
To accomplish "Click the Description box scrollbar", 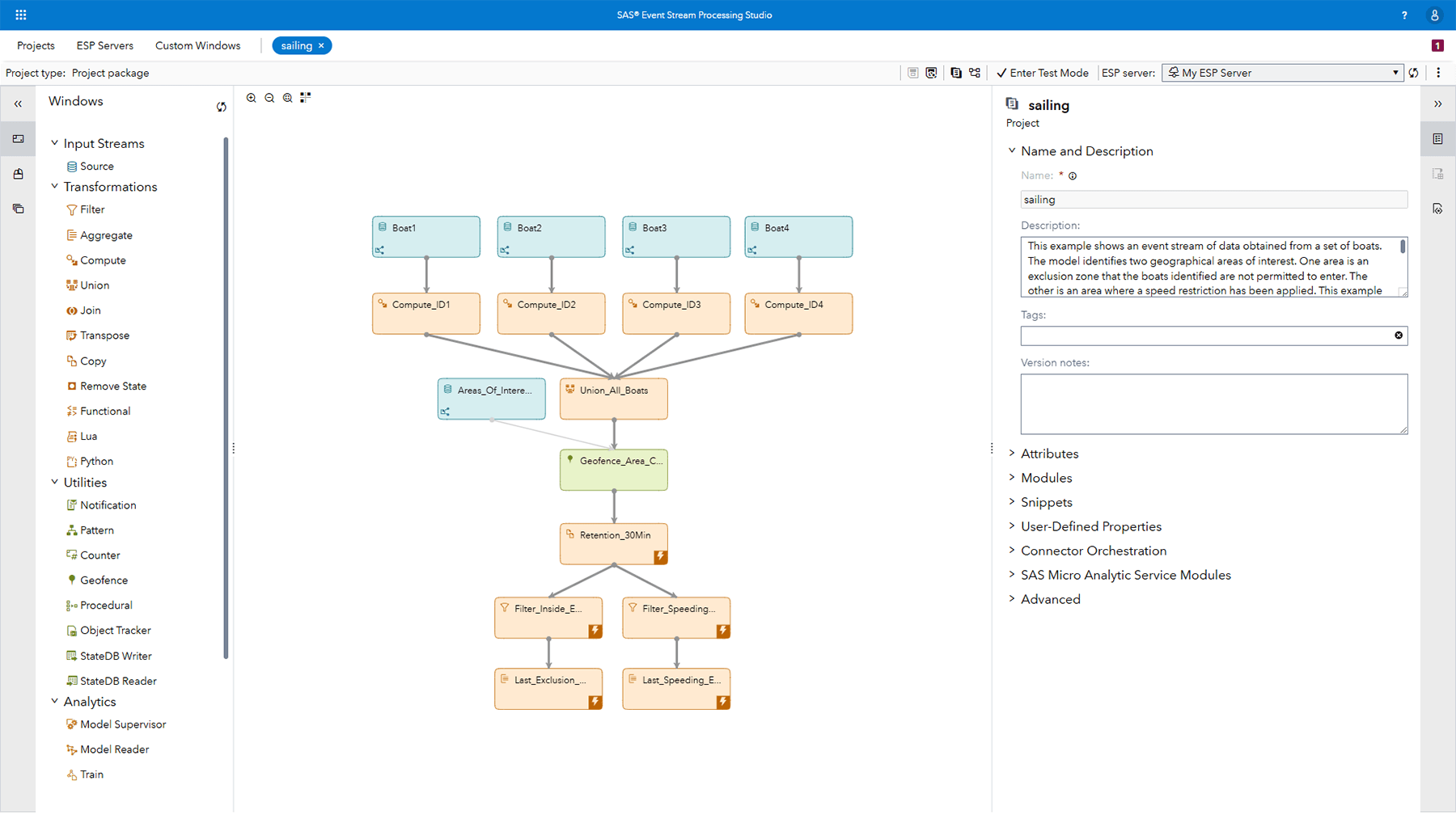I will (x=1403, y=247).
